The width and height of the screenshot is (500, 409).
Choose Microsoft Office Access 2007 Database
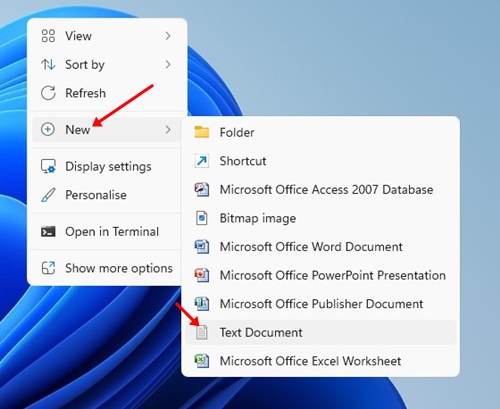[x=321, y=189]
